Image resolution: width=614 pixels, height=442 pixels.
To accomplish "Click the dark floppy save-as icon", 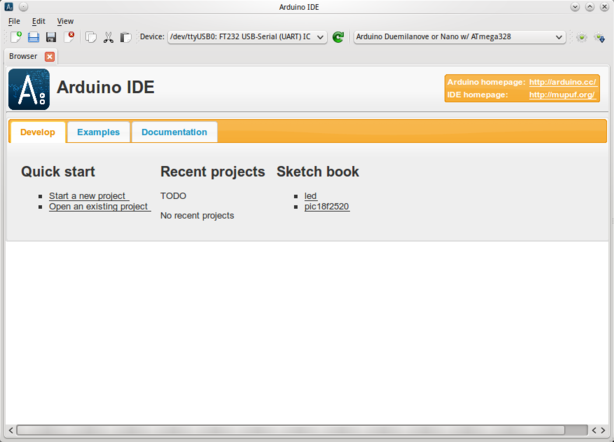I will tap(51, 37).
